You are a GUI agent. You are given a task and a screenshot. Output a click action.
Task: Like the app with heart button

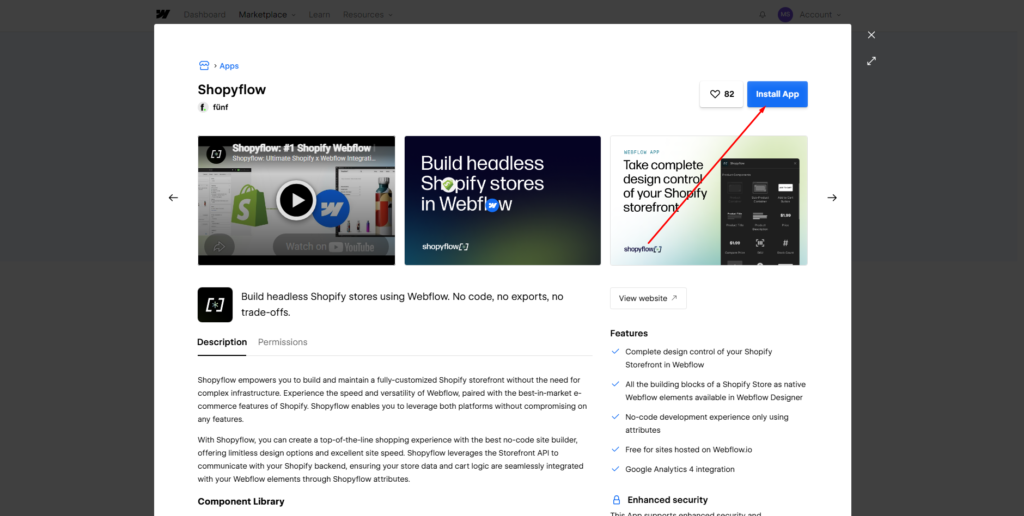(722, 94)
